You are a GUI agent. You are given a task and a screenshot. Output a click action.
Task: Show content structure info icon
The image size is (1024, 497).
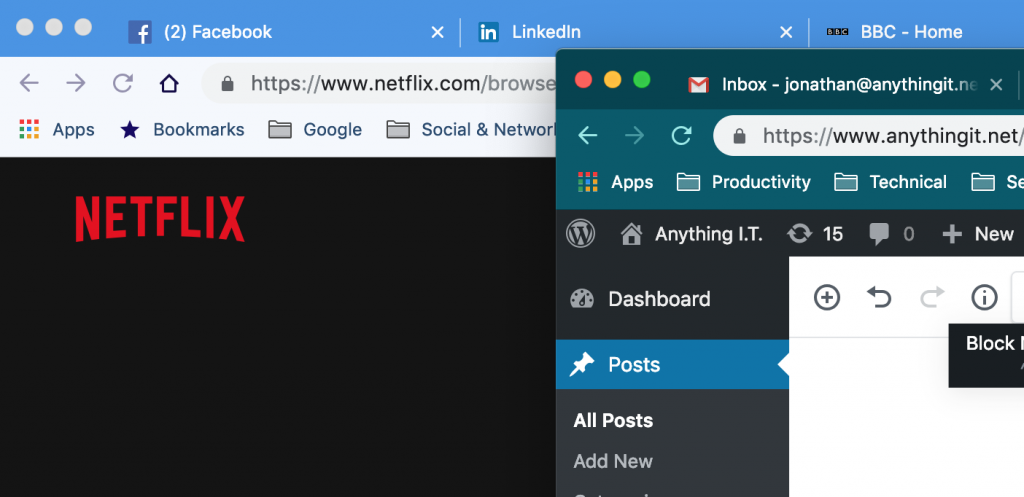[x=984, y=298]
